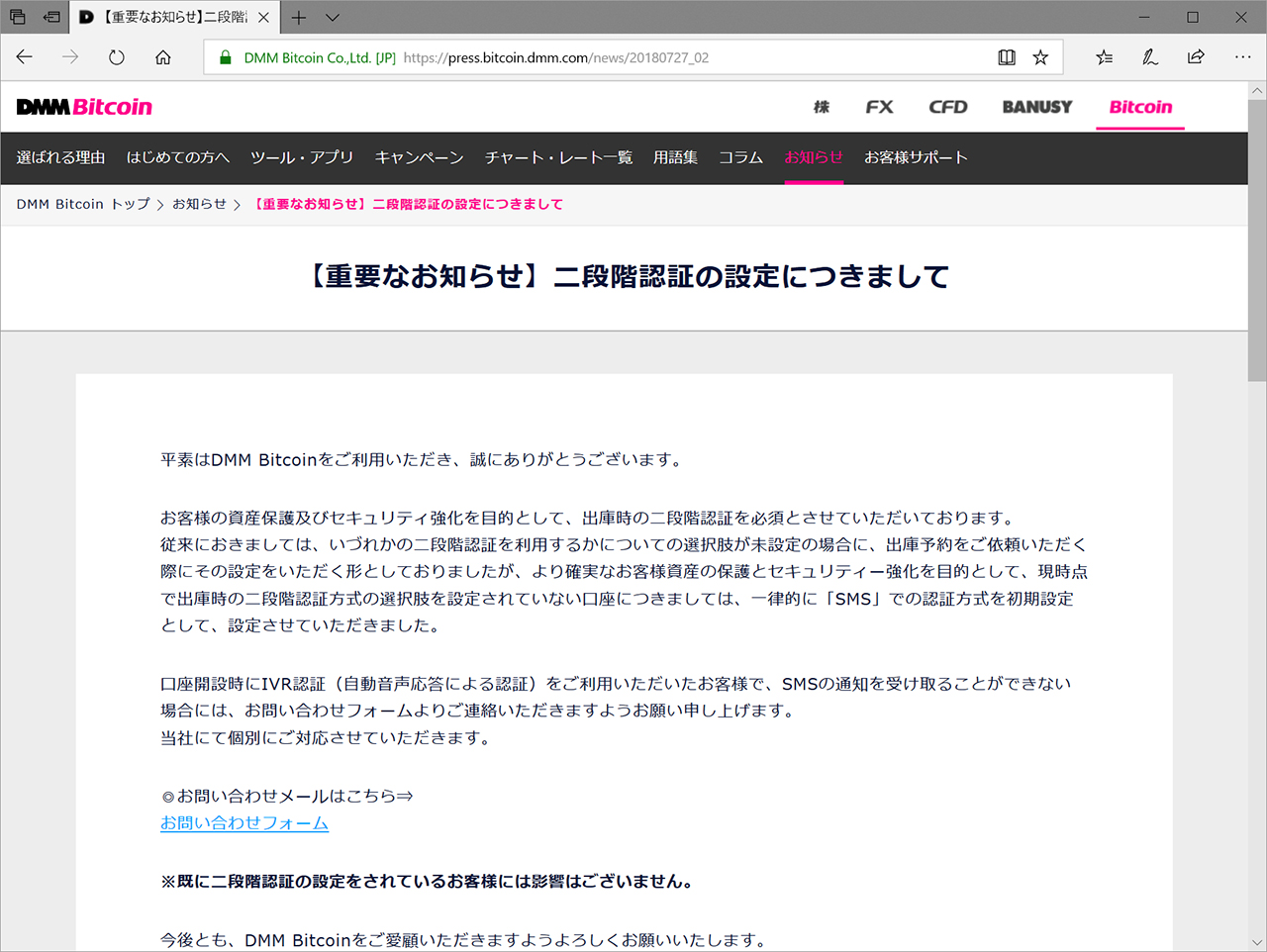Click the site security lock icon
Viewport: 1267px width, 952px height.
225,56
